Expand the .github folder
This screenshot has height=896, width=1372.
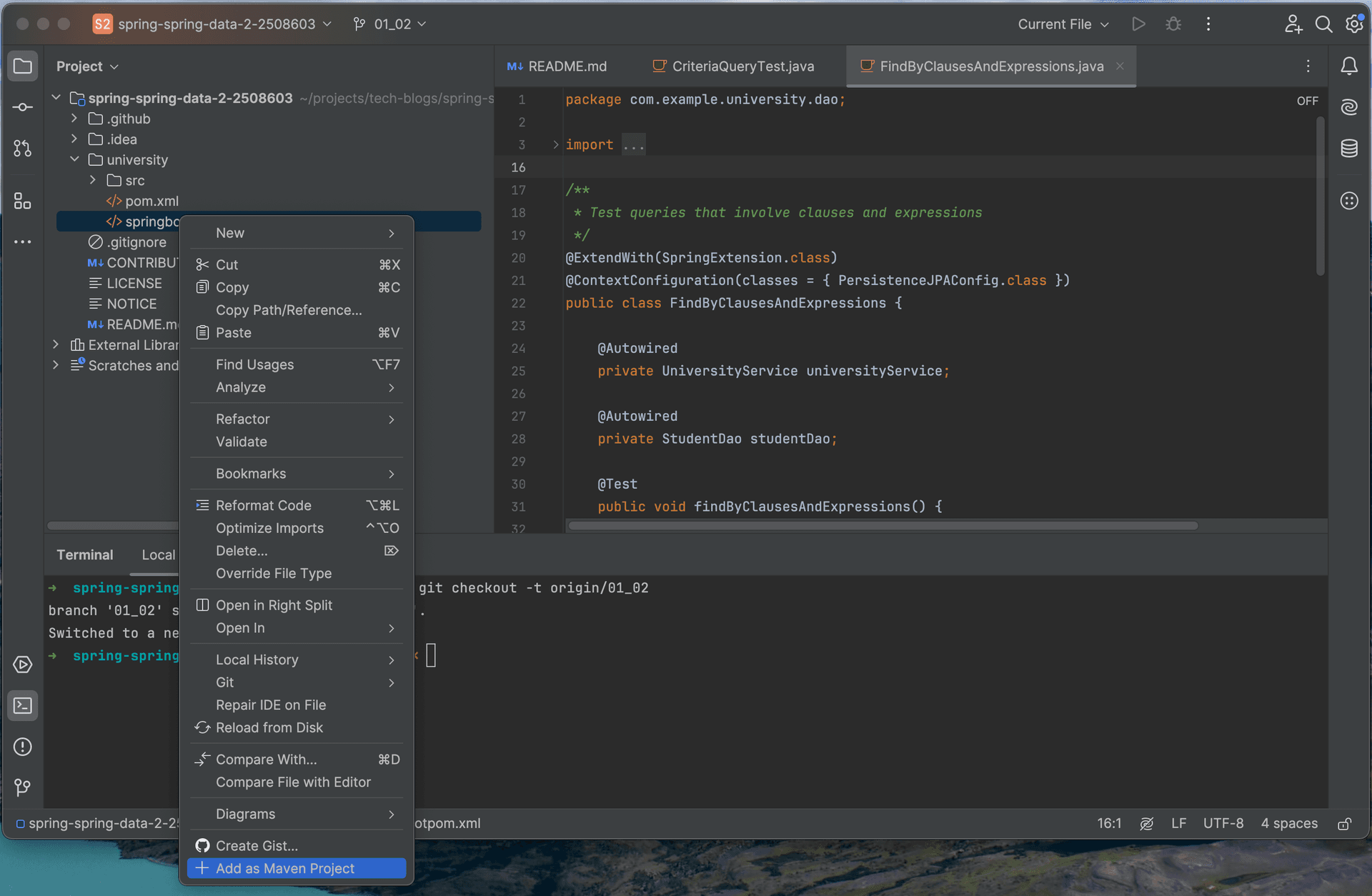click(74, 119)
